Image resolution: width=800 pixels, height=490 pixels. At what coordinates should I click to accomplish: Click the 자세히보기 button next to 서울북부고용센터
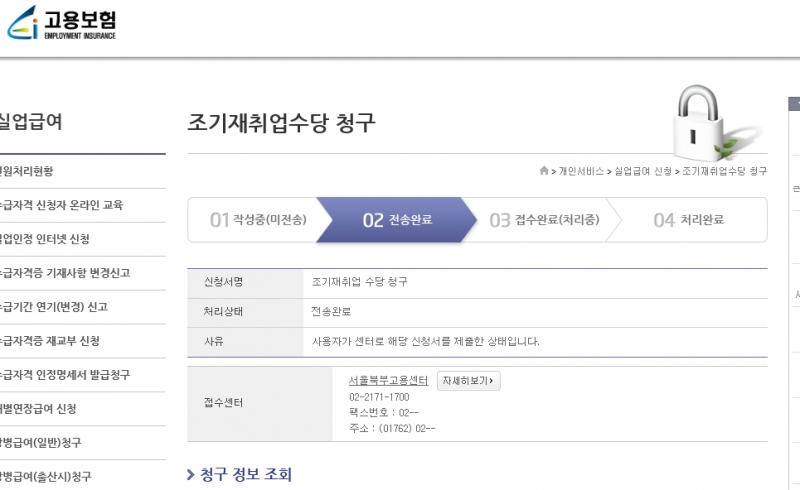click(x=468, y=381)
